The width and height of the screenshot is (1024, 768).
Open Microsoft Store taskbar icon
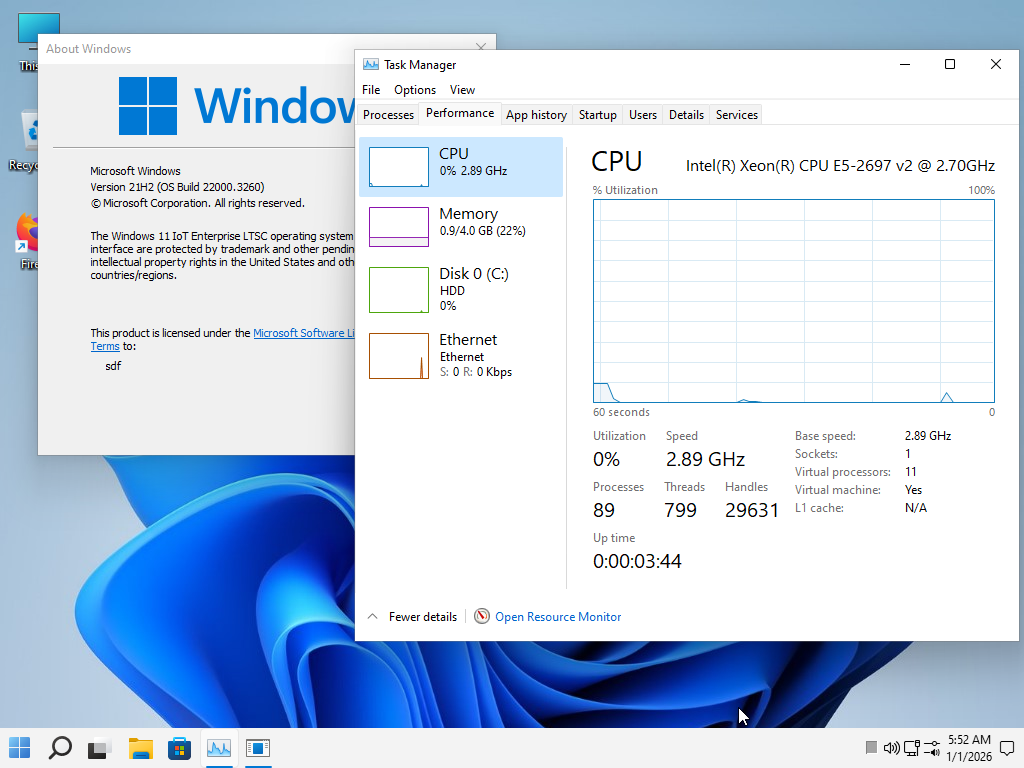click(180, 748)
